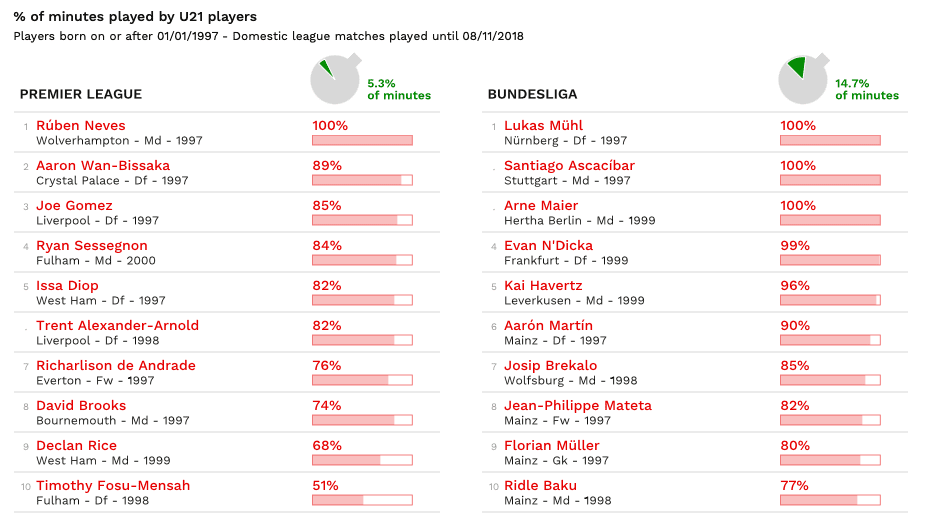Select Richarlison de Andrade's name
Viewport: 927px width, 523px height.
[116, 366]
